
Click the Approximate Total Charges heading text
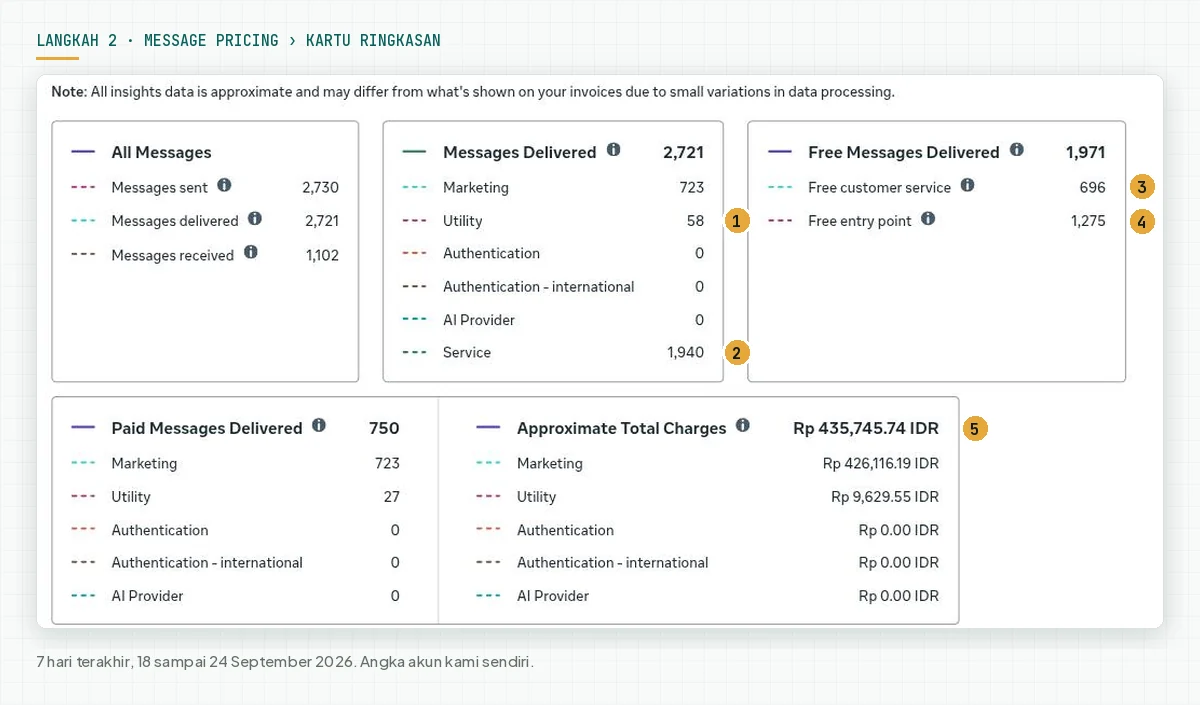(x=621, y=428)
